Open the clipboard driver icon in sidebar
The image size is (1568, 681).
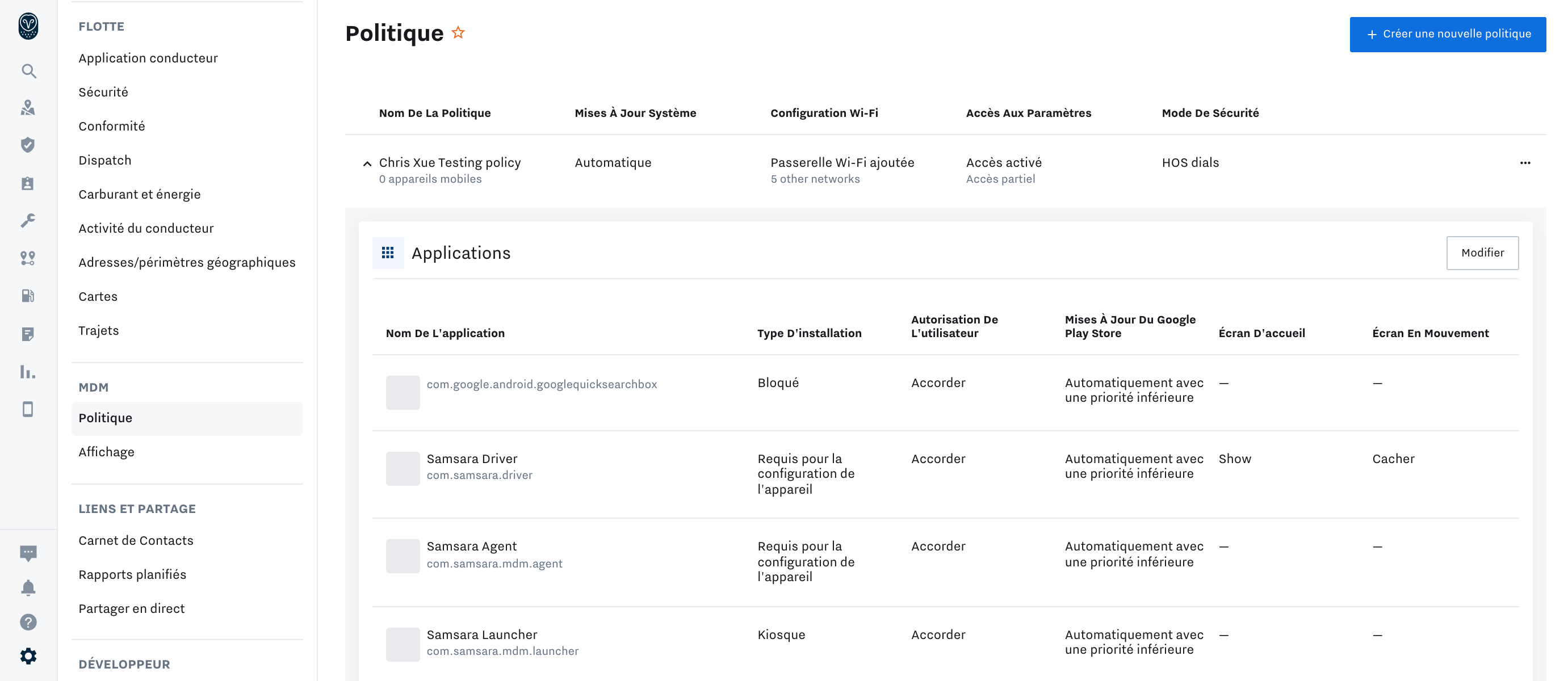click(28, 183)
